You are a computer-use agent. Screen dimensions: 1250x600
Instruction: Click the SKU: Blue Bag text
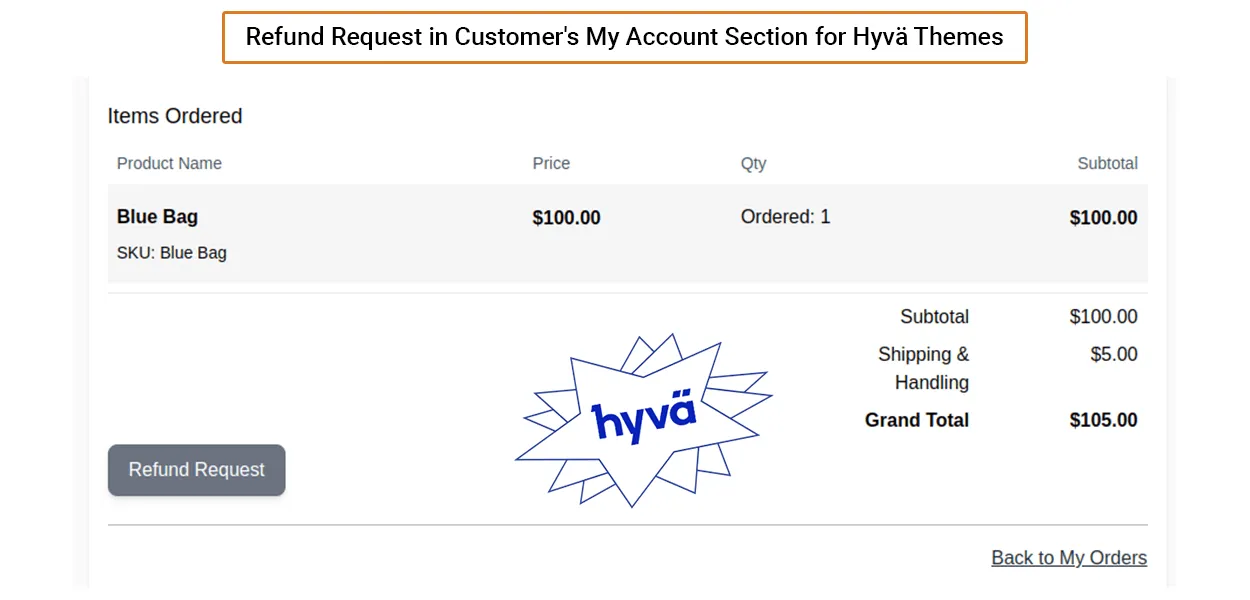172,253
